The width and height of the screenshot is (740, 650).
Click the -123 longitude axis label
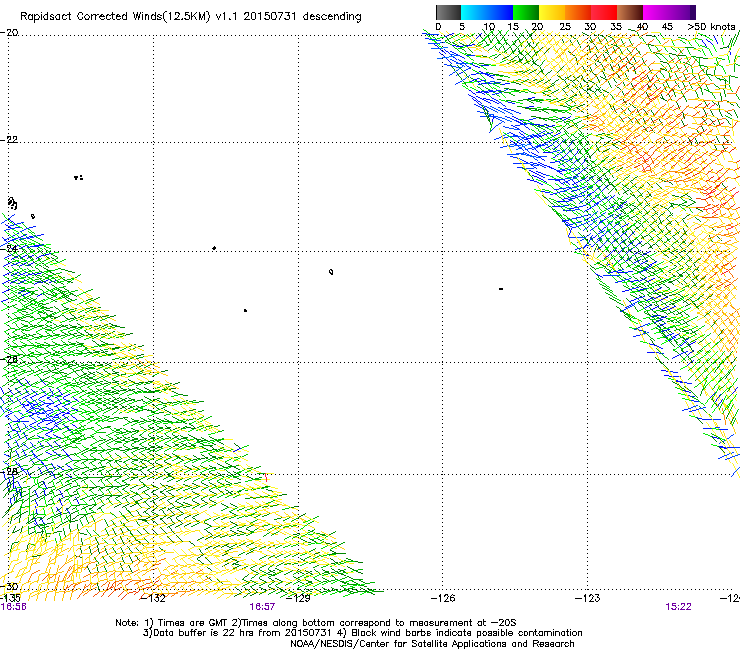pyautogui.click(x=588, y=599)
